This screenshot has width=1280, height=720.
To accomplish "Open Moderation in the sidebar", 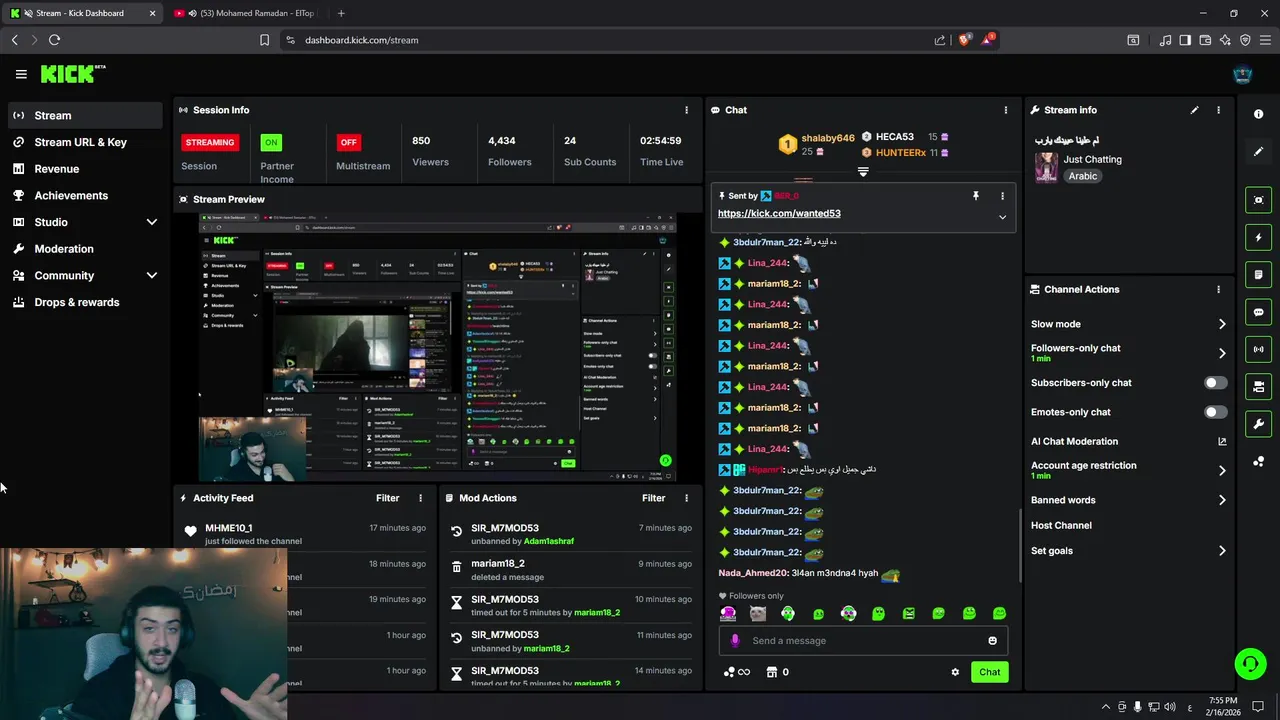I will coord(85,249).
